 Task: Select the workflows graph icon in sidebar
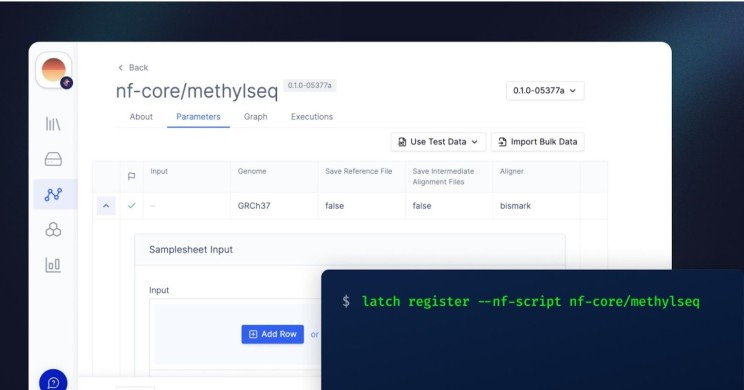tap(53, 194)
